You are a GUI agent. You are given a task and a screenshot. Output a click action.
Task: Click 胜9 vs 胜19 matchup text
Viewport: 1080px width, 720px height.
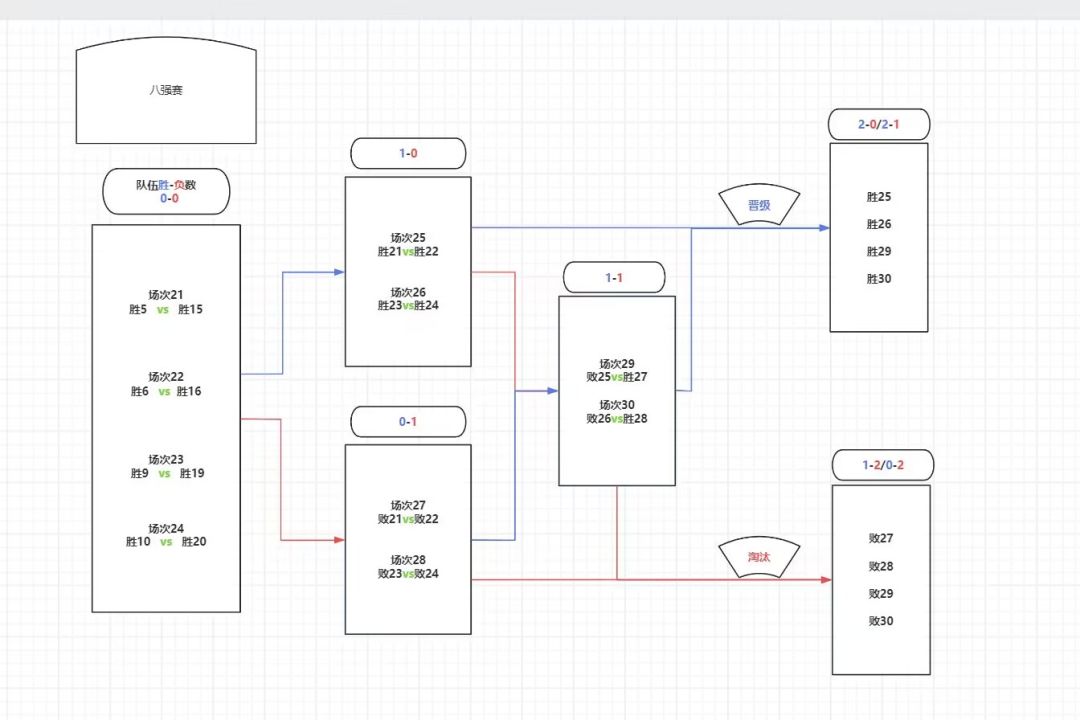pyautogui.click(x=167, y=473)
